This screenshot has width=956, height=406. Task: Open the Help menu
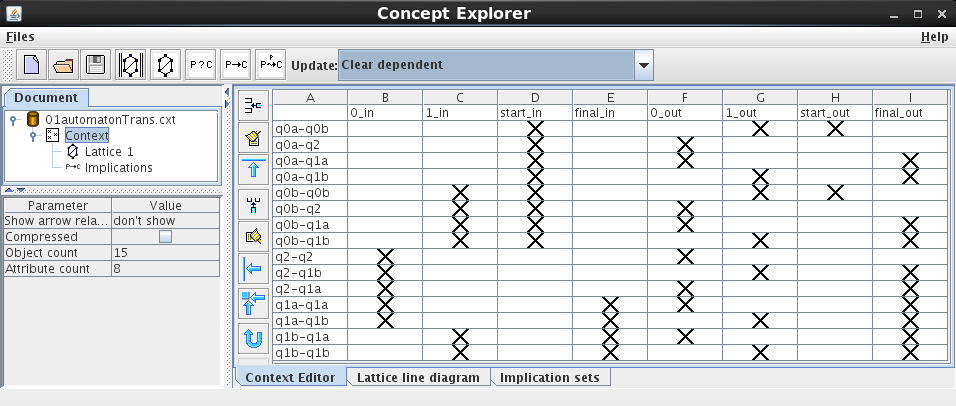point(933,37)
